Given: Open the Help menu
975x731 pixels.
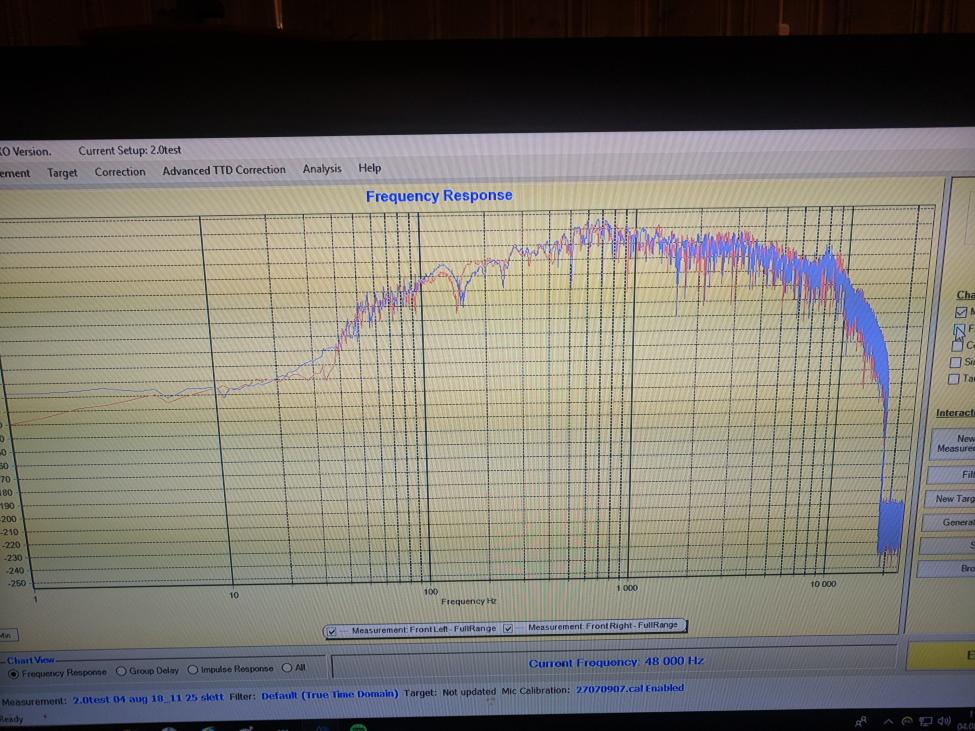Looking at the screenshot, I should [369, 168].
